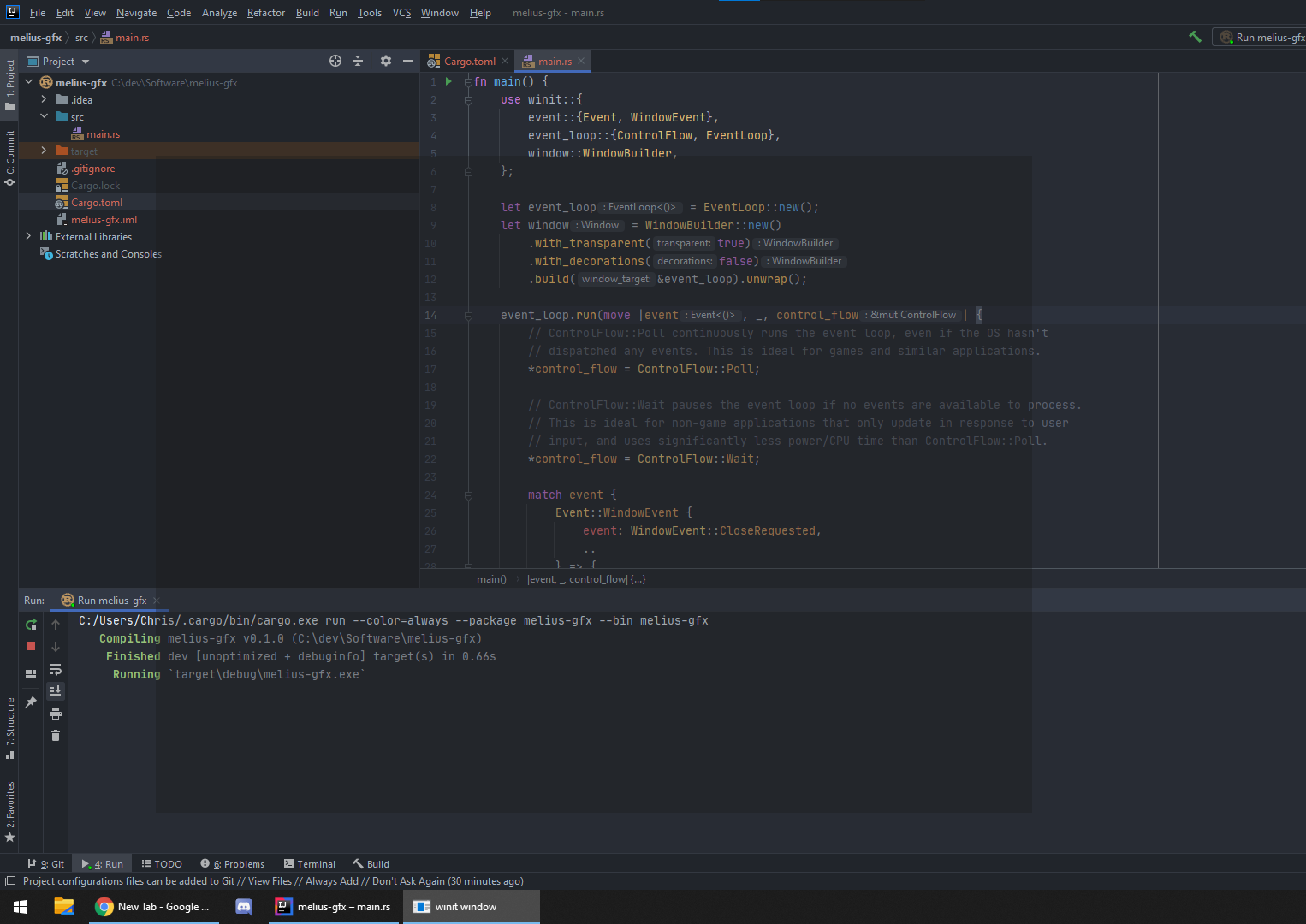Hide the Project tool window
Image resolution: width=1306 pixels, height=924 pixels.
pos(408,61)
